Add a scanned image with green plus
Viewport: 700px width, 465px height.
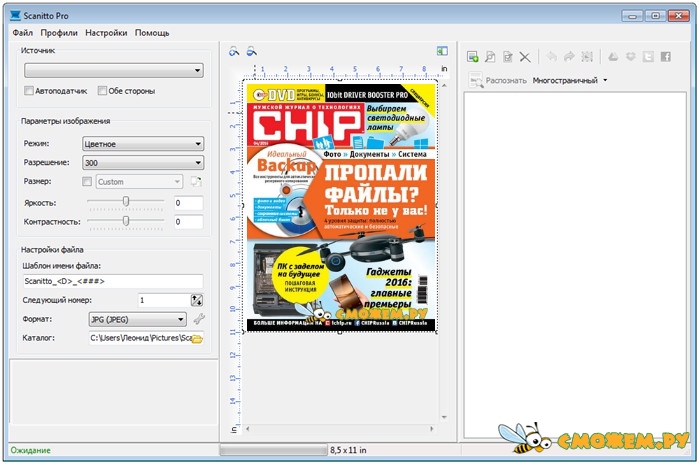472,57
